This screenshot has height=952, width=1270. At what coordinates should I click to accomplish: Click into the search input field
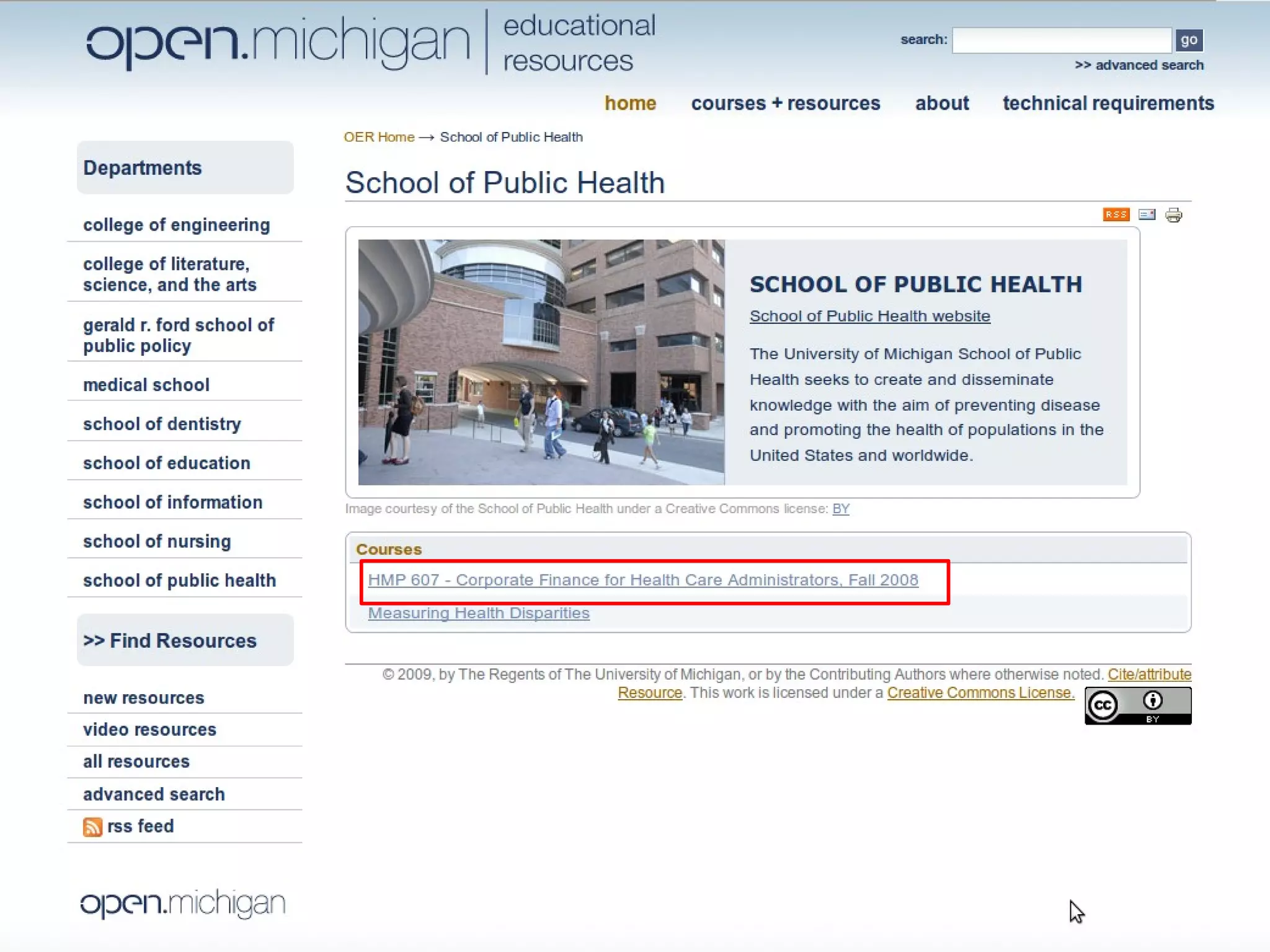(1062, 40)
